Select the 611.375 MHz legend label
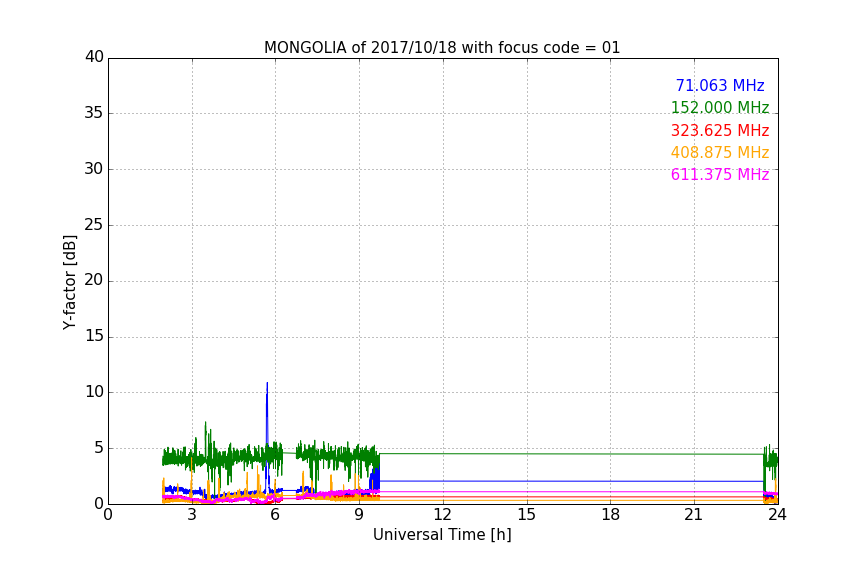This screenshot has width=864, height=576. pyautogui.click(x=720, y=174)
